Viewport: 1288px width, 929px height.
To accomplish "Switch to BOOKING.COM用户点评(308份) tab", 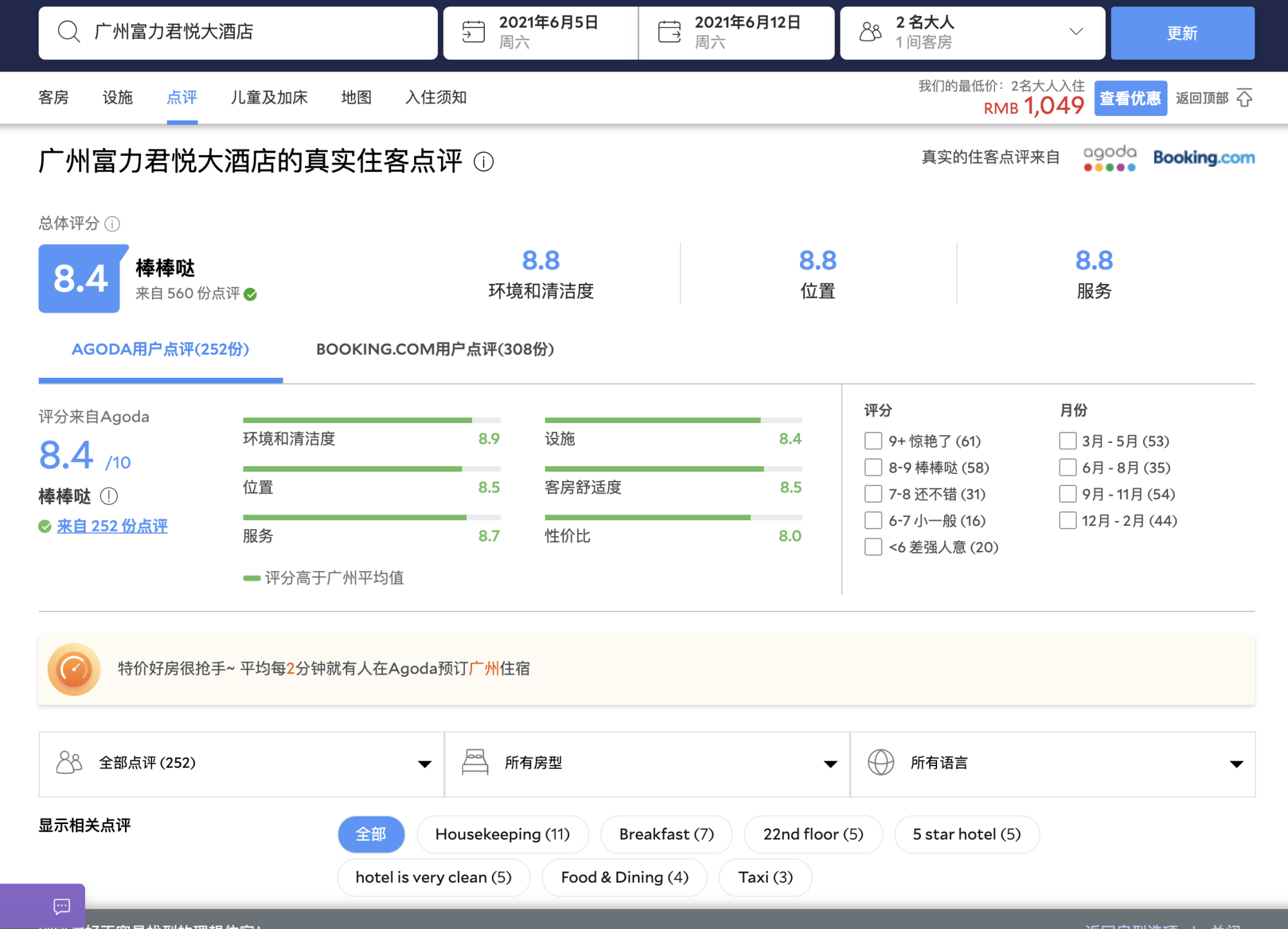I will pos(435,350).
